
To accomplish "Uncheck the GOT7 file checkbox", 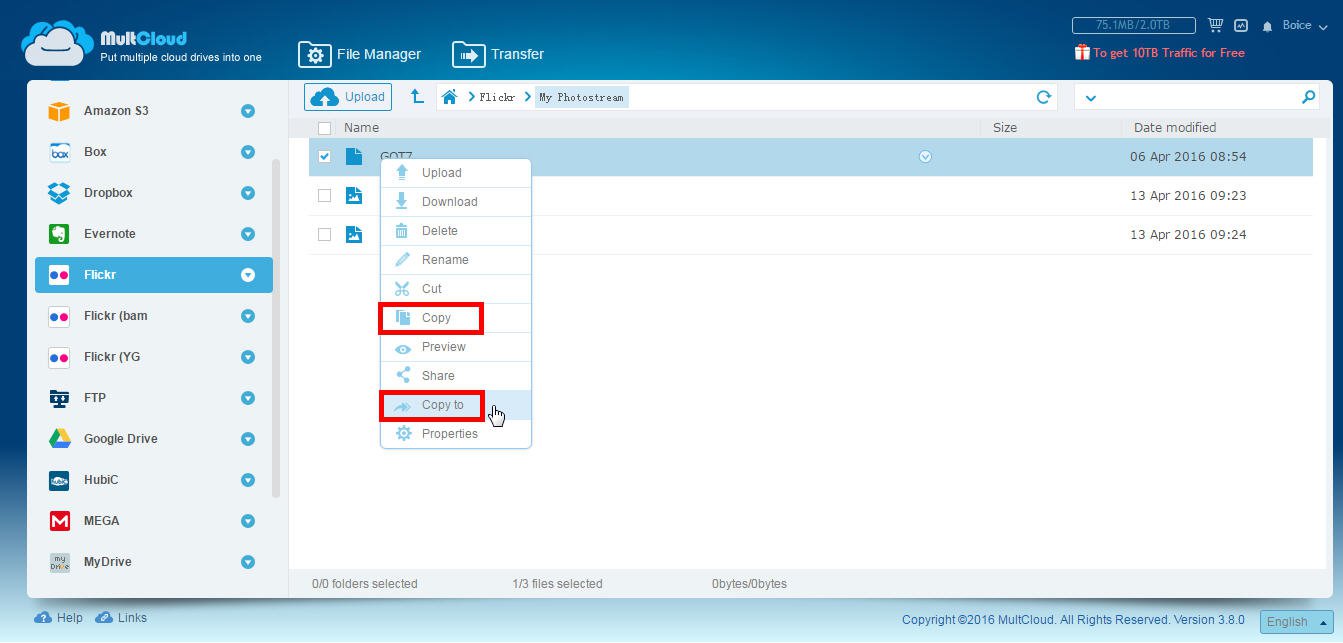I will pos(324,156).
